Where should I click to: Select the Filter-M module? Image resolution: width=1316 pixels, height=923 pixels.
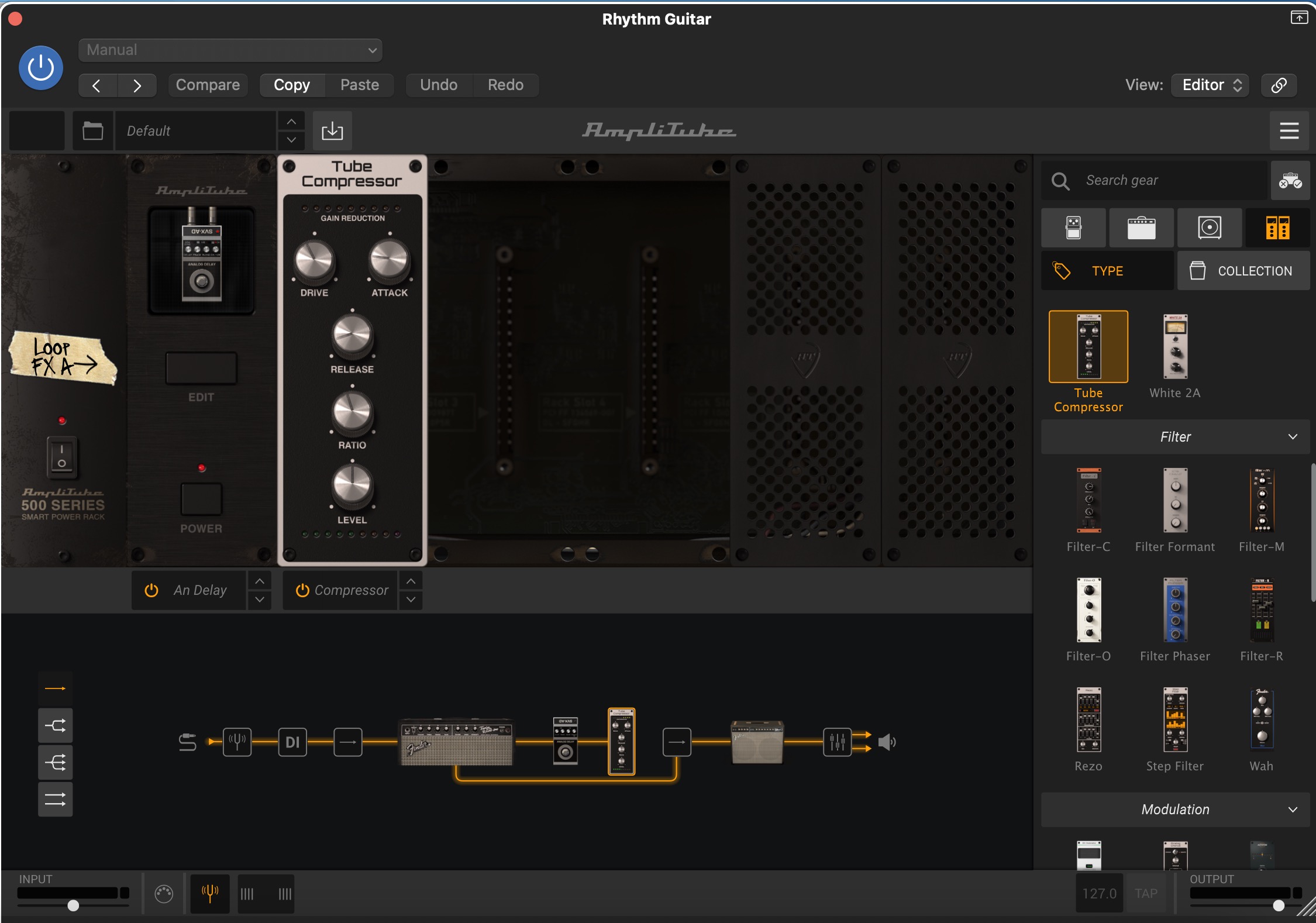[1262, 500]
